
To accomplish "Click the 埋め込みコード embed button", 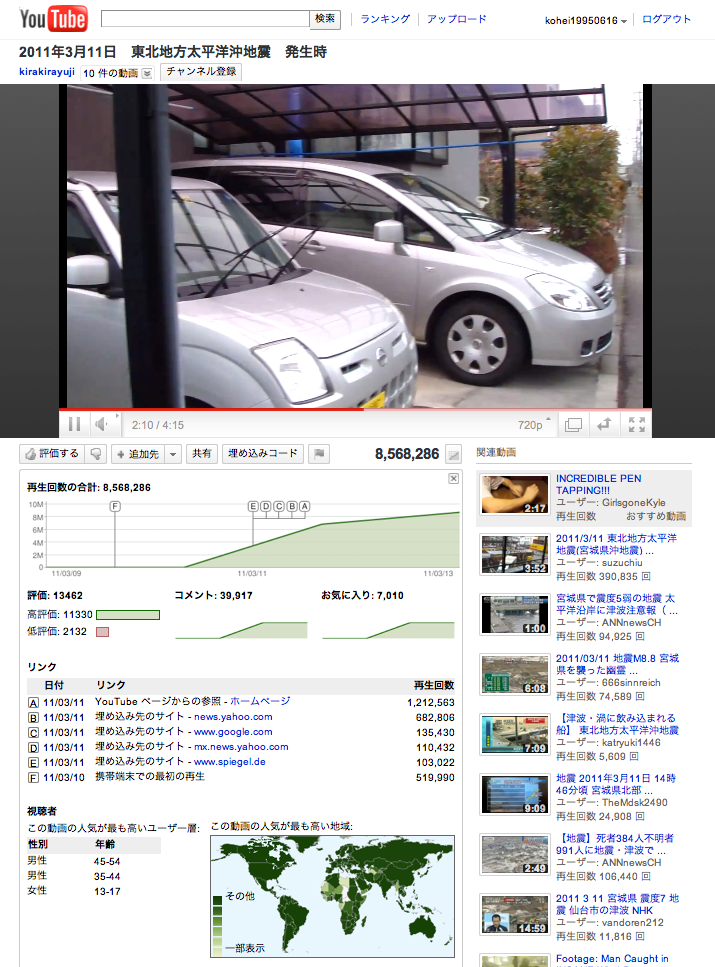I will click(x=262, y=454).
